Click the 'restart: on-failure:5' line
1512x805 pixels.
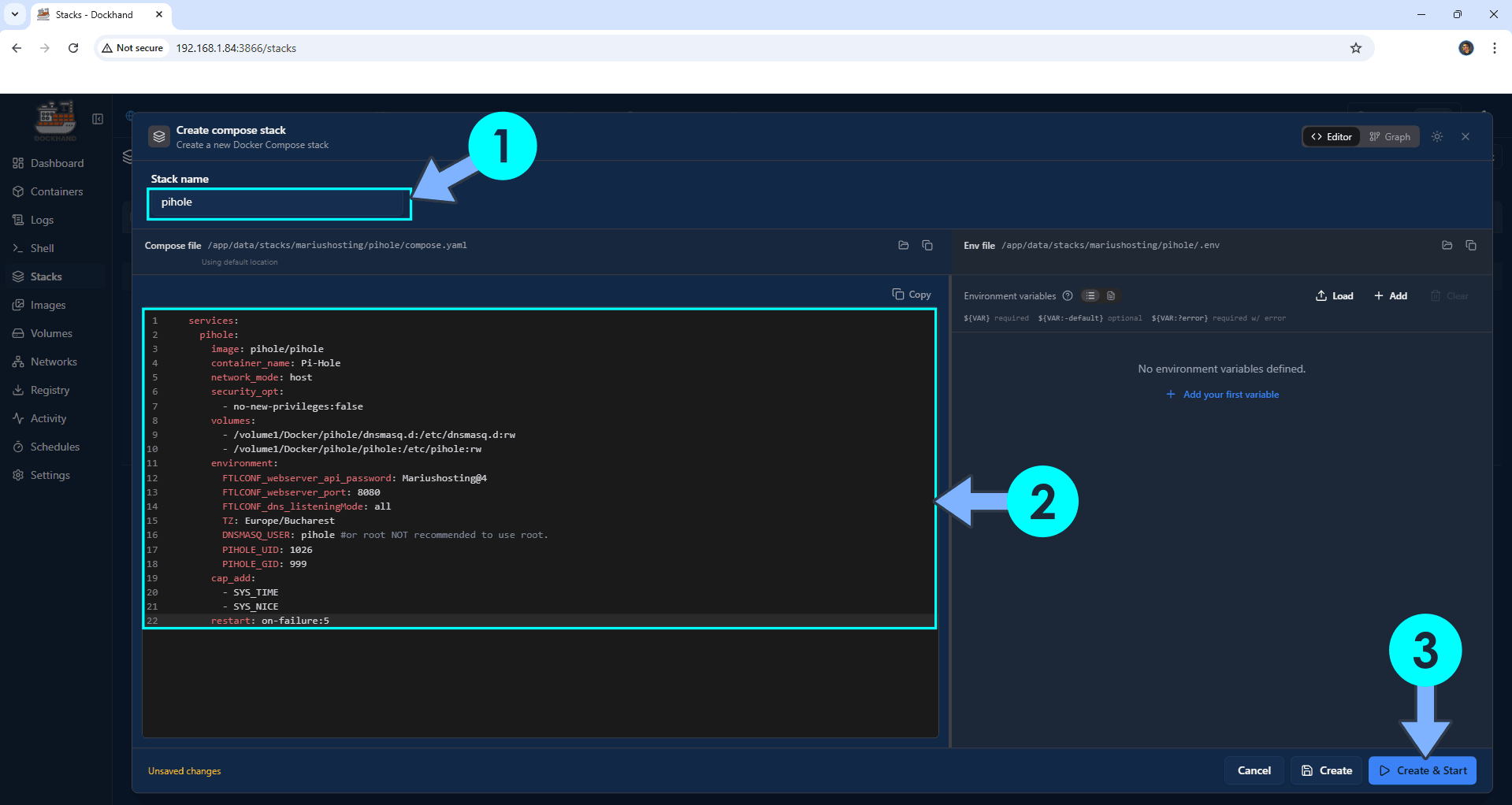(x=269, y=621)
